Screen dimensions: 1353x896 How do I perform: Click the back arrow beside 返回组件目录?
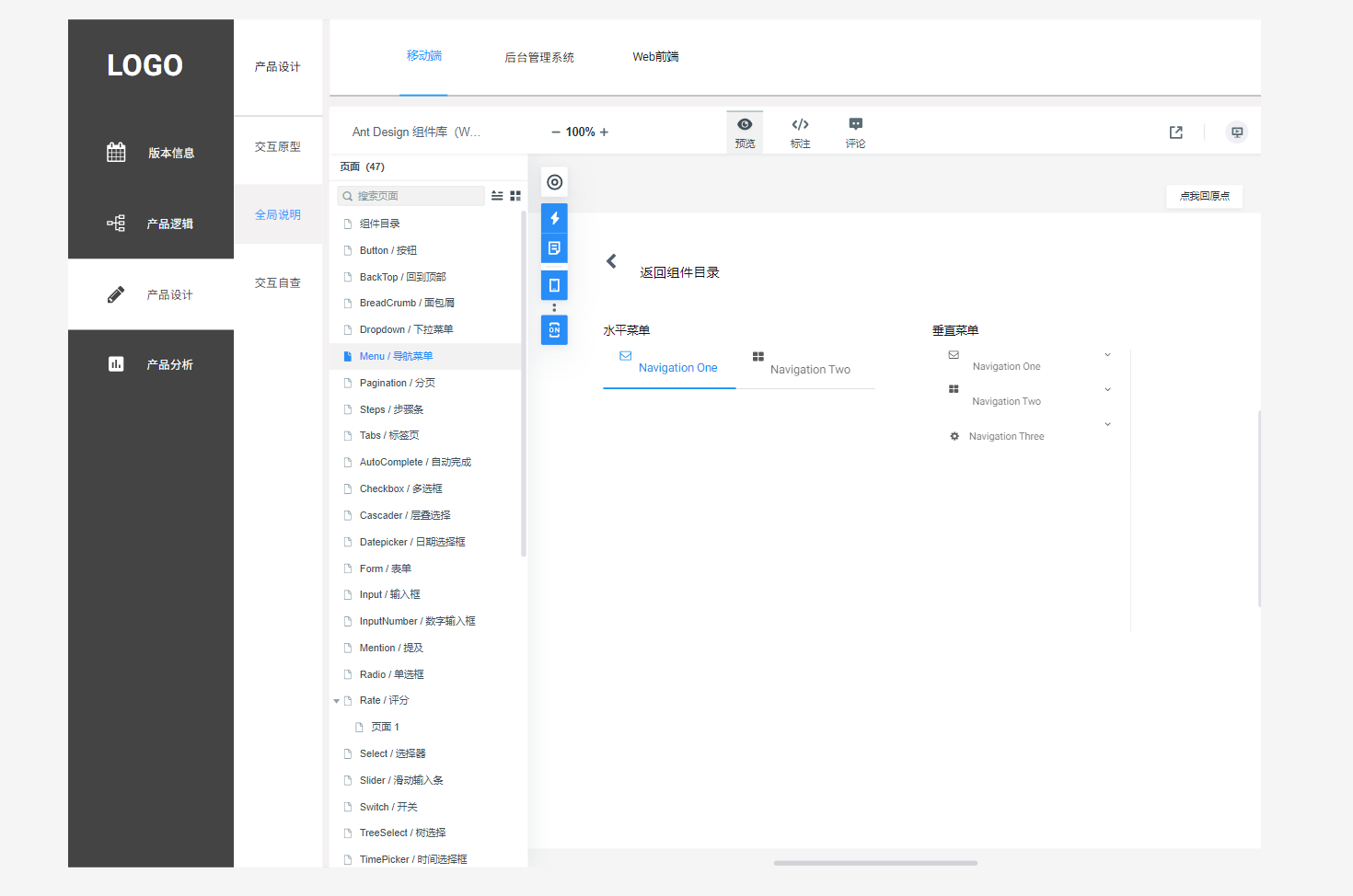pos(611,261)
